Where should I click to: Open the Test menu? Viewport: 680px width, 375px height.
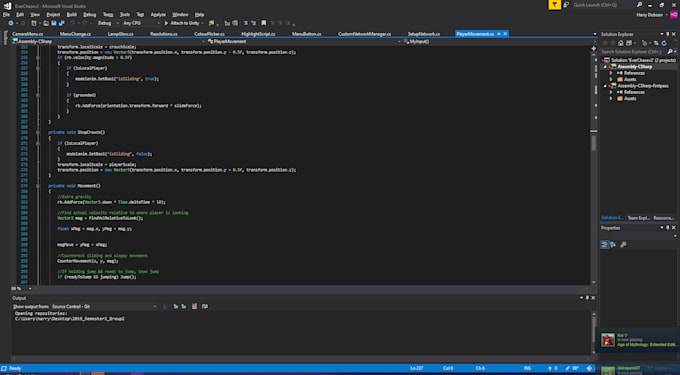point(140,15)
